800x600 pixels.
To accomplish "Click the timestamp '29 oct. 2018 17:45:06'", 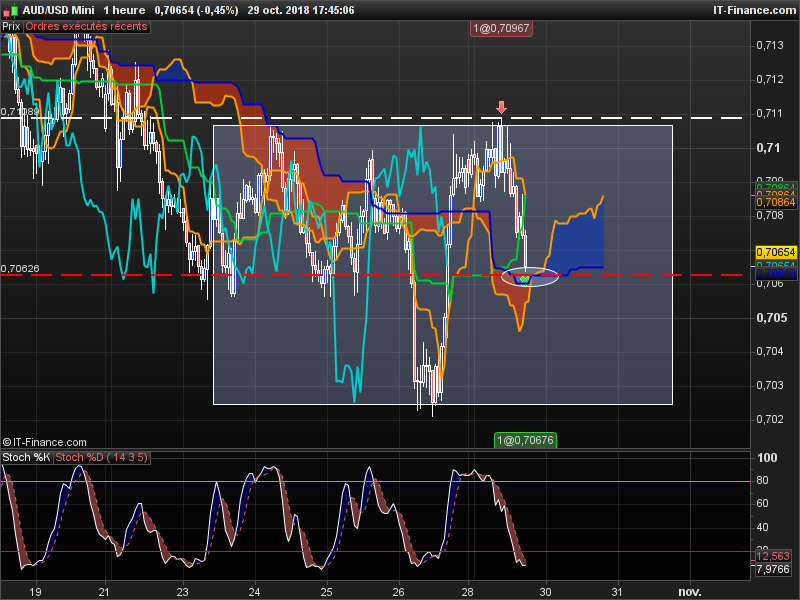I will tap(301, 10).
